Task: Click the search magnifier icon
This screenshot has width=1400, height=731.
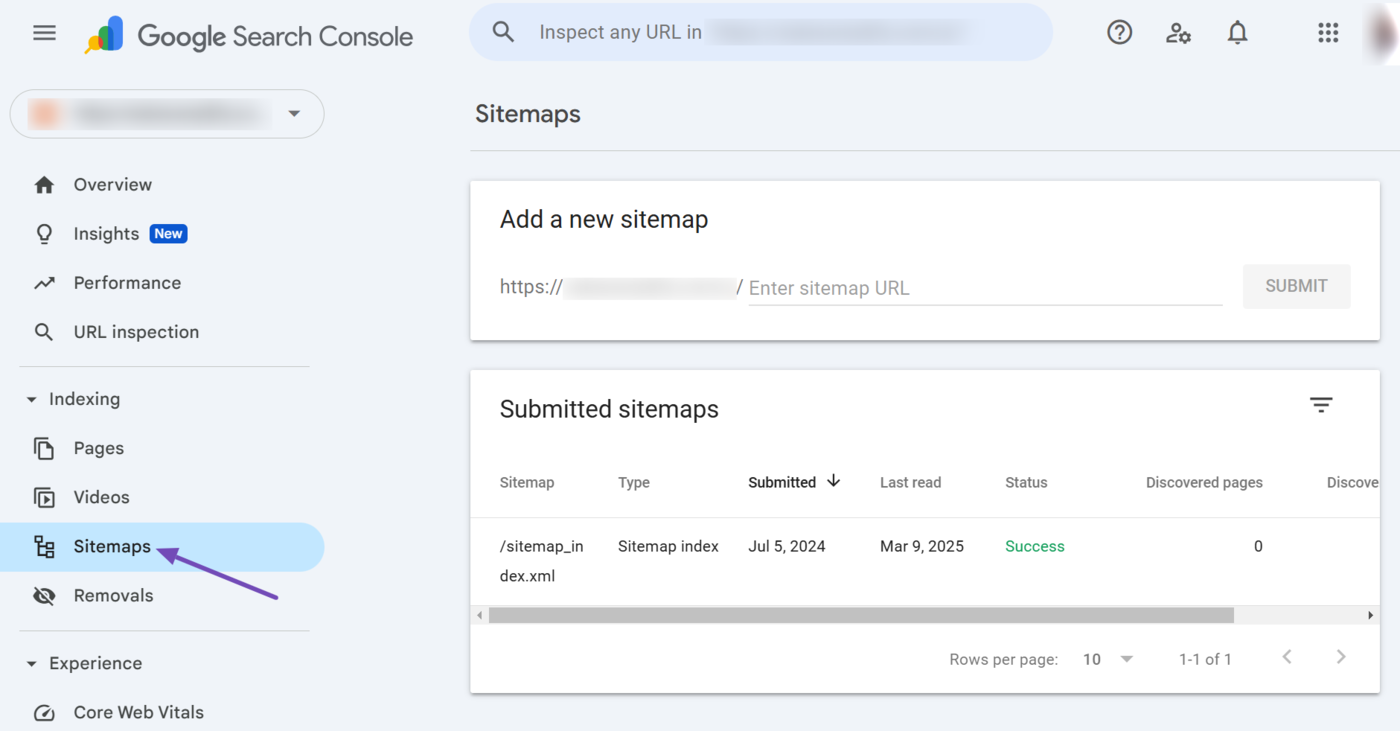Action: click(503, 32)
